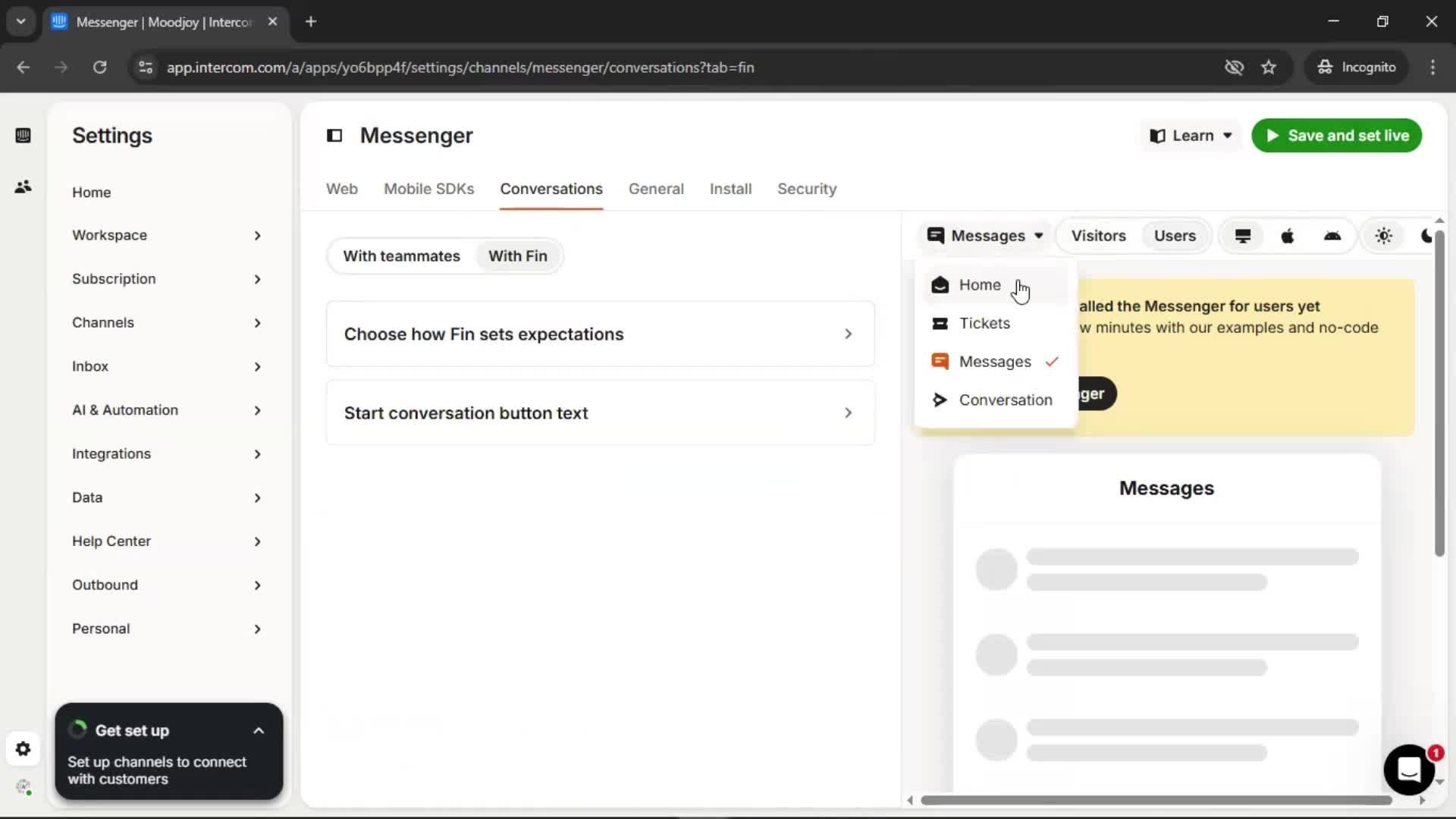Click the vertical scrollbar of preview panel
Image resolution: width=1456 pixels, height=819 pixels.
[x=1439, y=394]
